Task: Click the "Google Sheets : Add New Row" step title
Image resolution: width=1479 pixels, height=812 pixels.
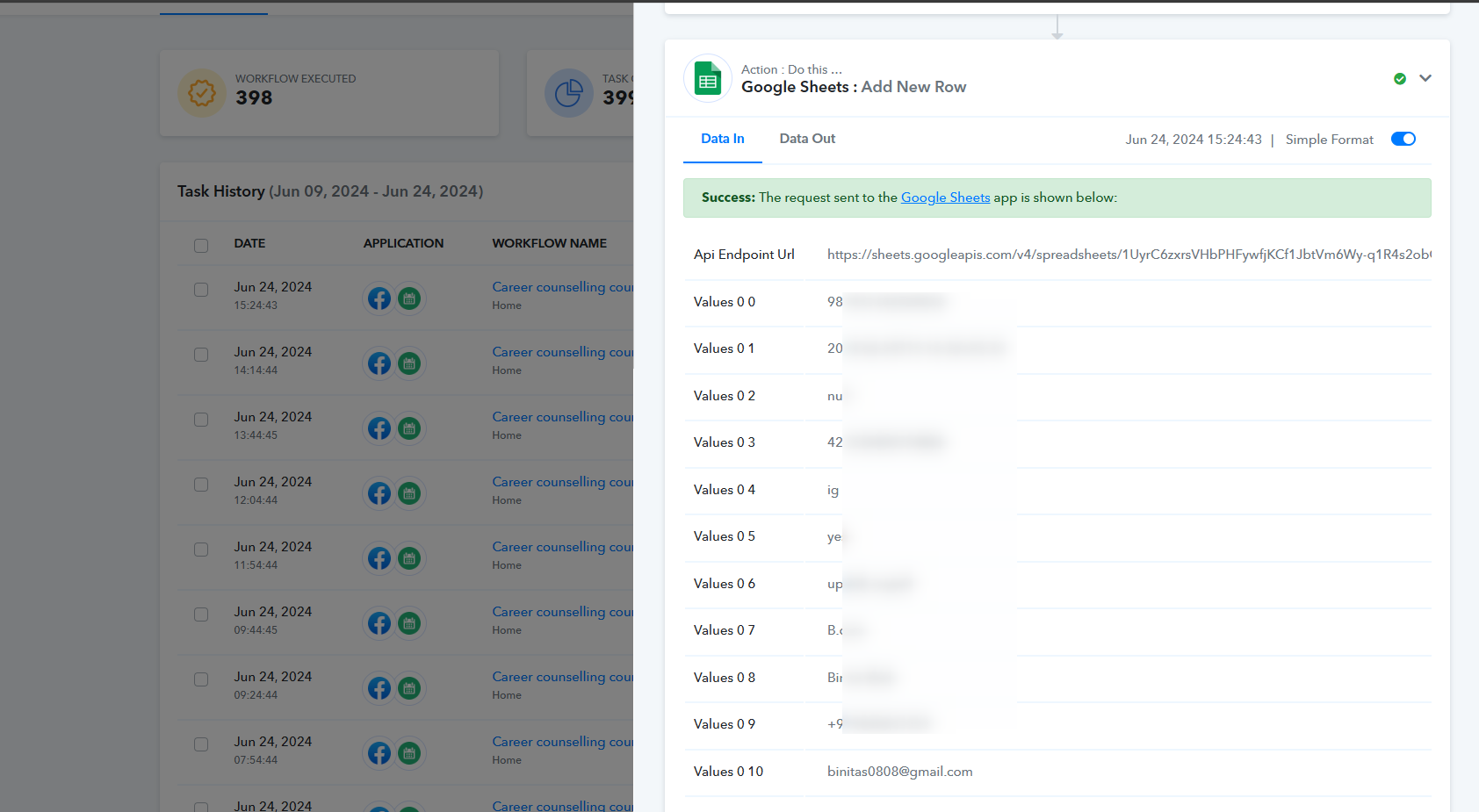Action: click(x=854, y=87)
